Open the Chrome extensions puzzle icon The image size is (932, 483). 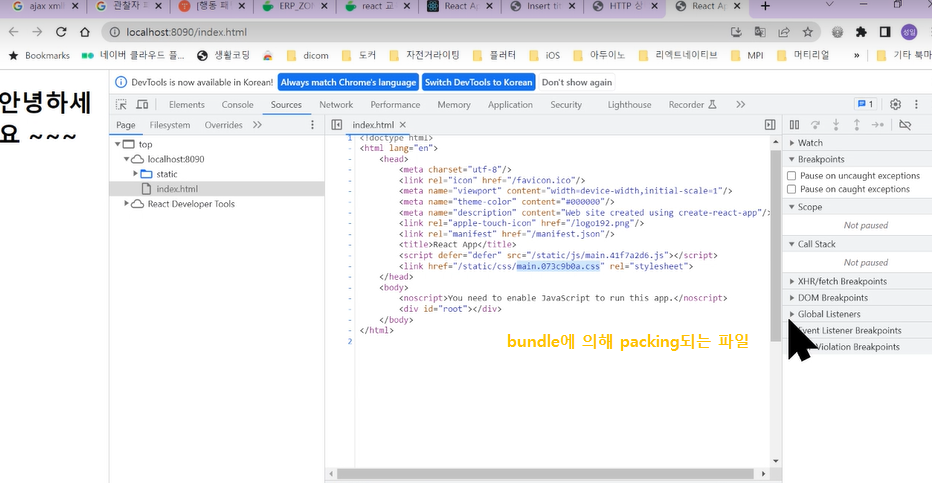pos(861,32)
